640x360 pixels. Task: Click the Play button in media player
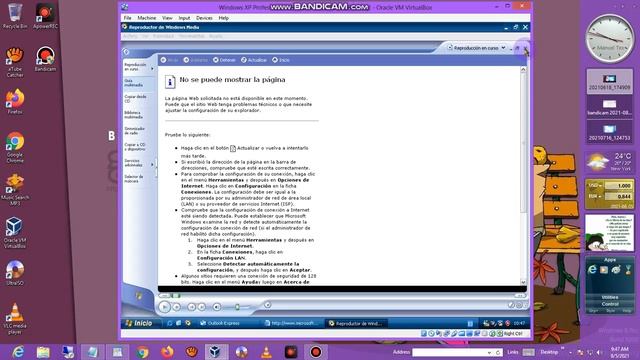pos(164,307)
